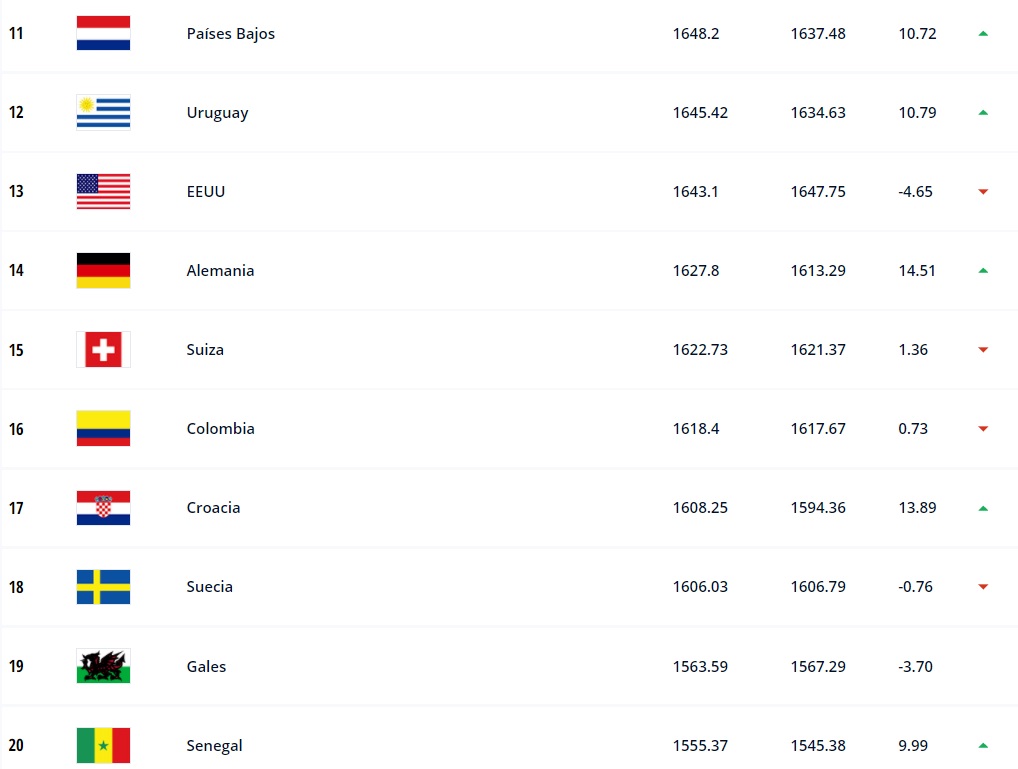
Task: Click rank number 16 for Colombia
Action: [16, 429]
